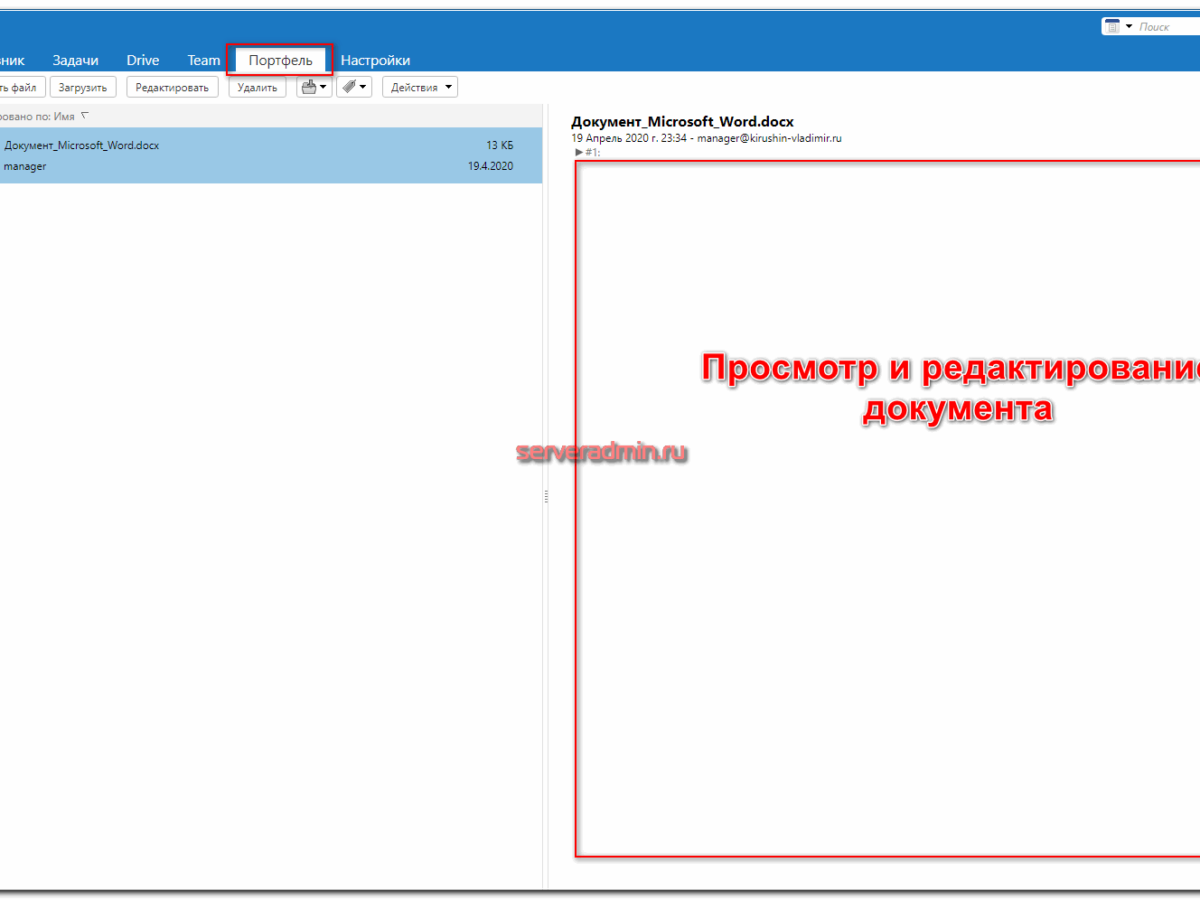This screenshot has width=1200, height=900.
Task: Type in the Поиск search field
Action: [x=1165, y=27]
